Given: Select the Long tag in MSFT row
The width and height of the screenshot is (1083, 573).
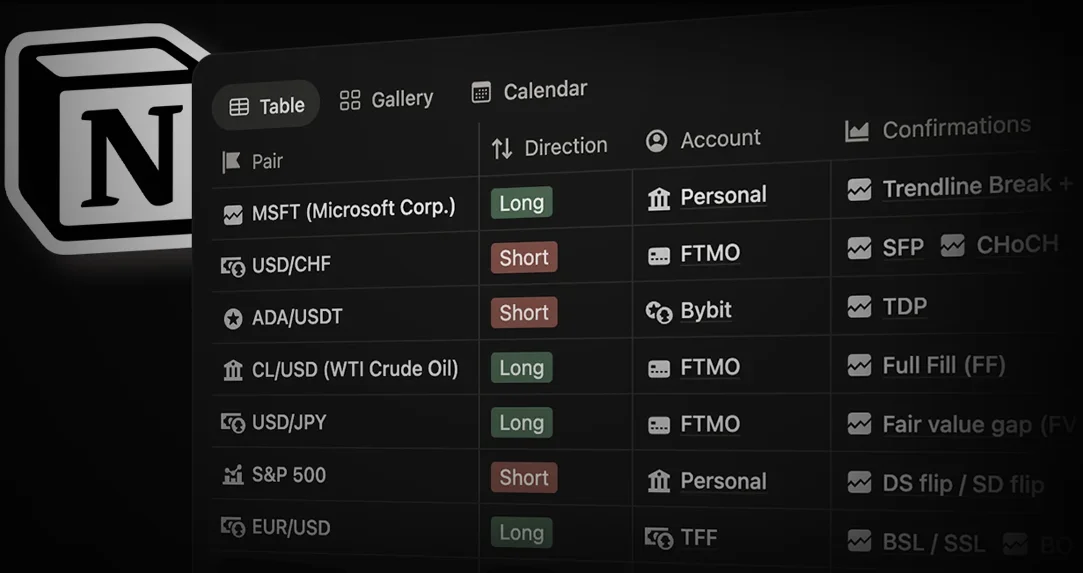Looking at the screenshot, I should [x=521, y=203].
